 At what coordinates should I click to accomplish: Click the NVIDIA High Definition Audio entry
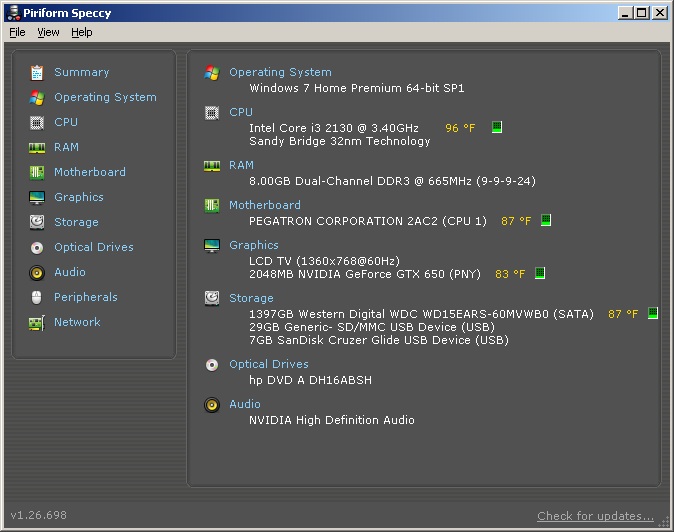click(x=332, y=420)
